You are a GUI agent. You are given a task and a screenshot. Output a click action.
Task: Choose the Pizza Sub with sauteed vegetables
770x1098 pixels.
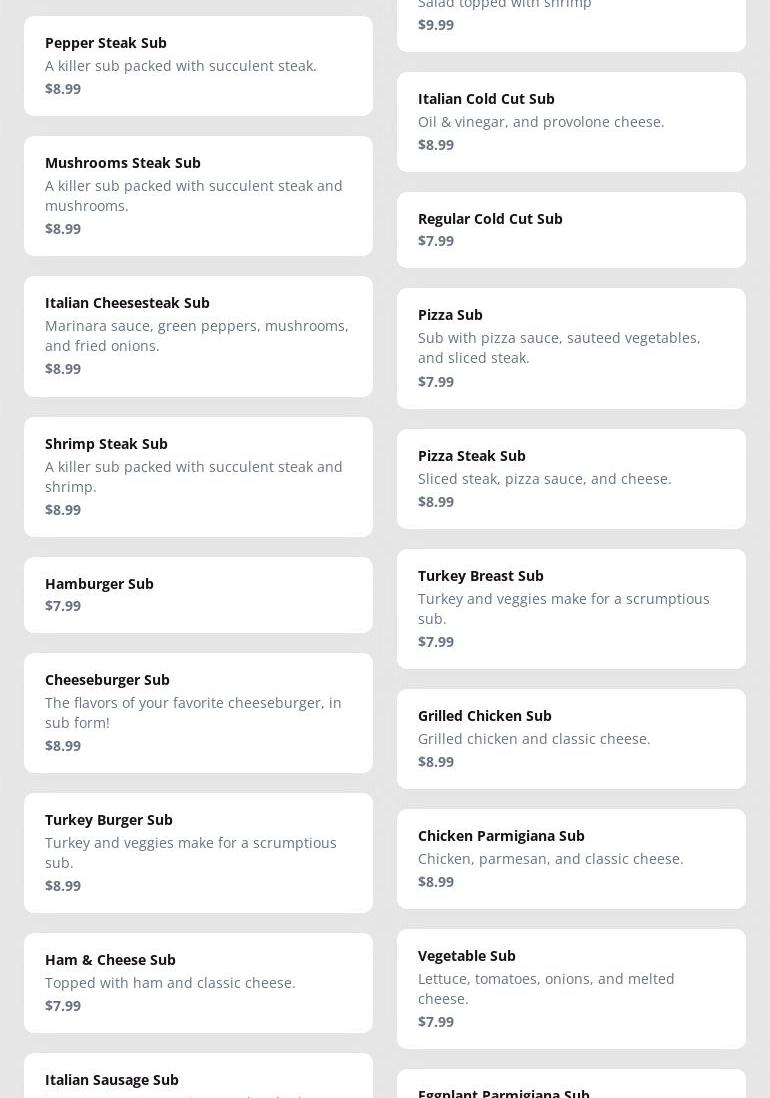pos(571,348)
